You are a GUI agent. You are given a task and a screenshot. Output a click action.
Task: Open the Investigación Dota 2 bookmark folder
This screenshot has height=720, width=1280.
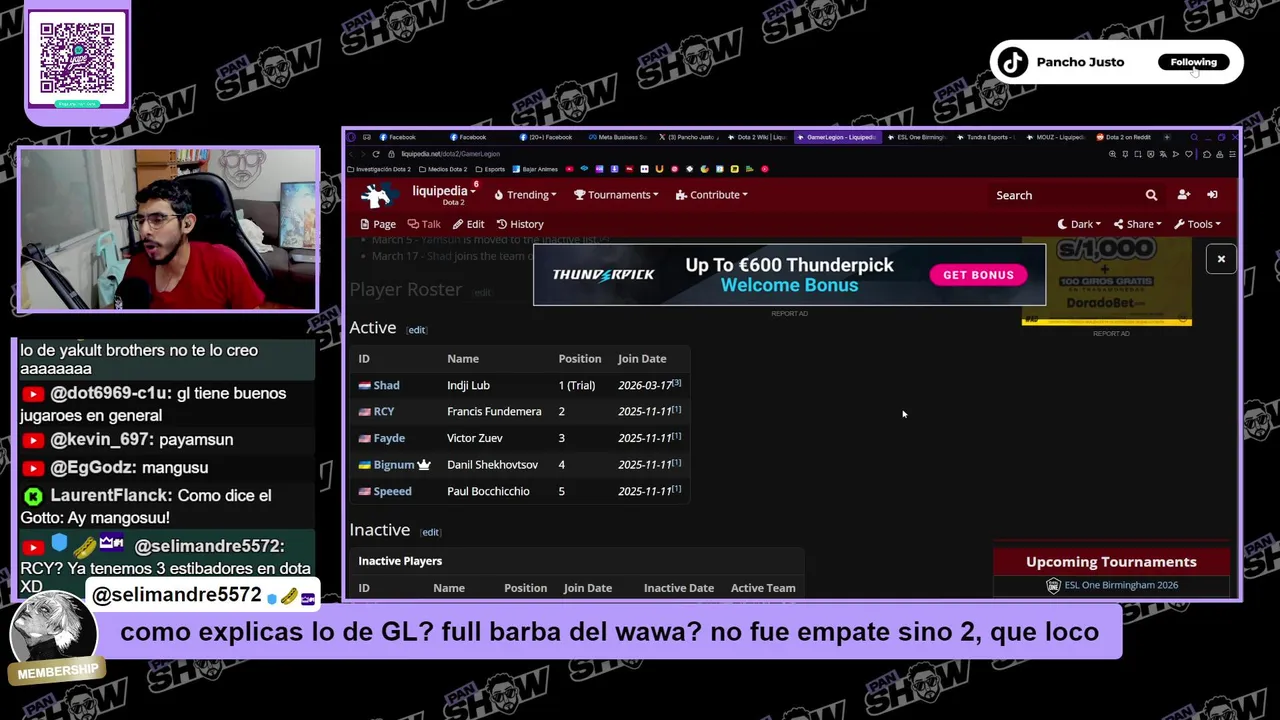point(379,169)
